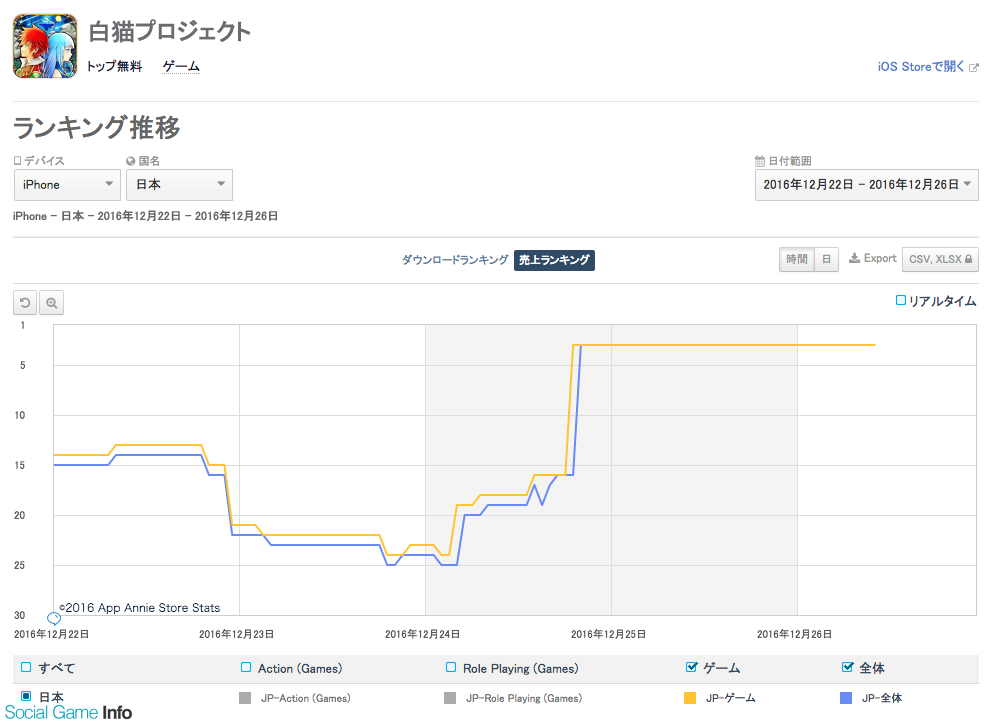The height and width of the screenshot is (725, 996).
Task: Click the JP-Action (Games) gray swatch
Action: pyautogui.click(x=245, y=698)
